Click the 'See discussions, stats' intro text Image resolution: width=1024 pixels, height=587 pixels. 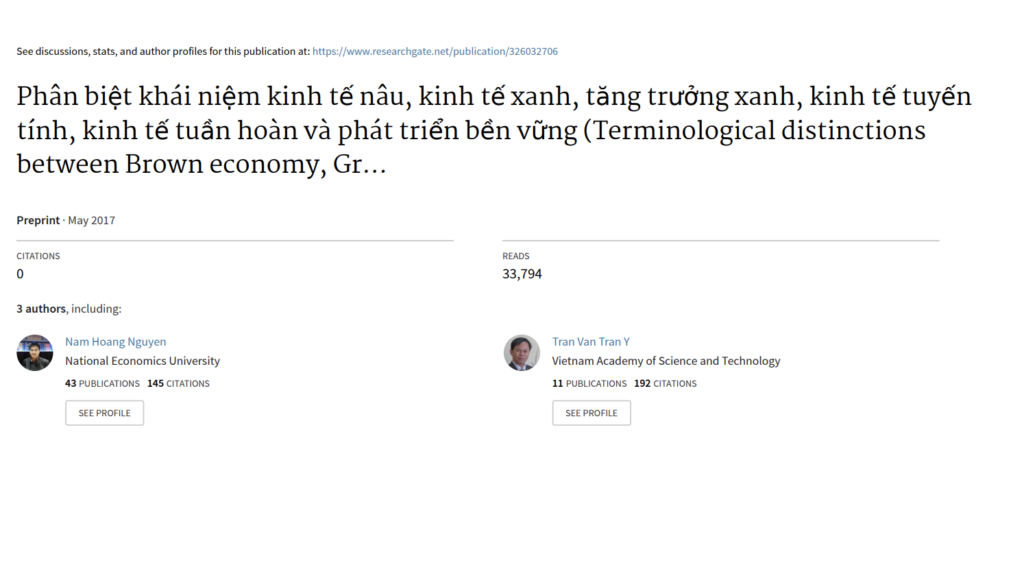click(x=163, y=52)
